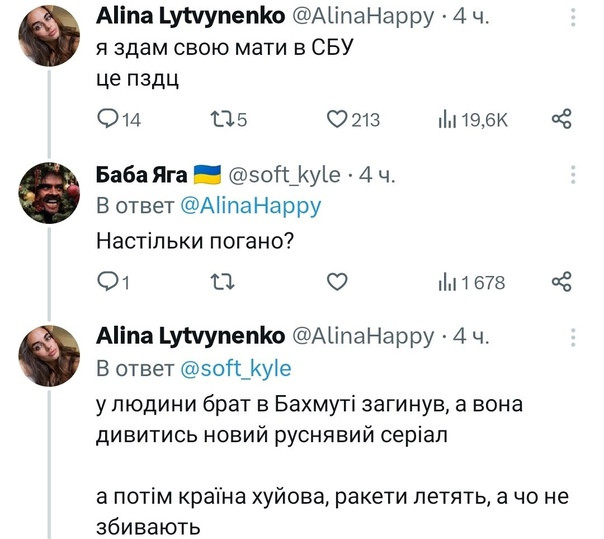
Task: Like Баба Яга's reply tweet
Action: [337, 282]
